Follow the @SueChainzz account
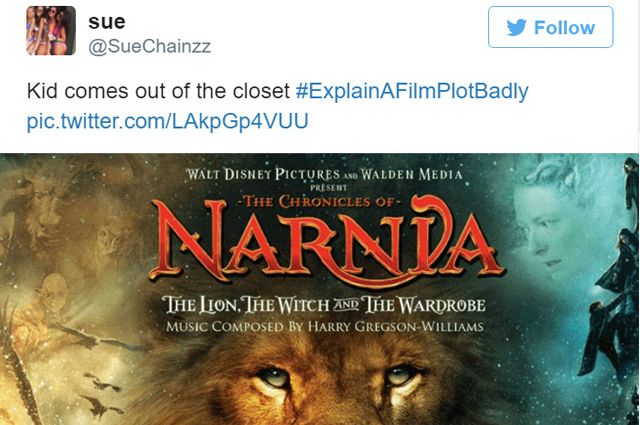This screenshot has width=640, height=425. tap(551, 27)
